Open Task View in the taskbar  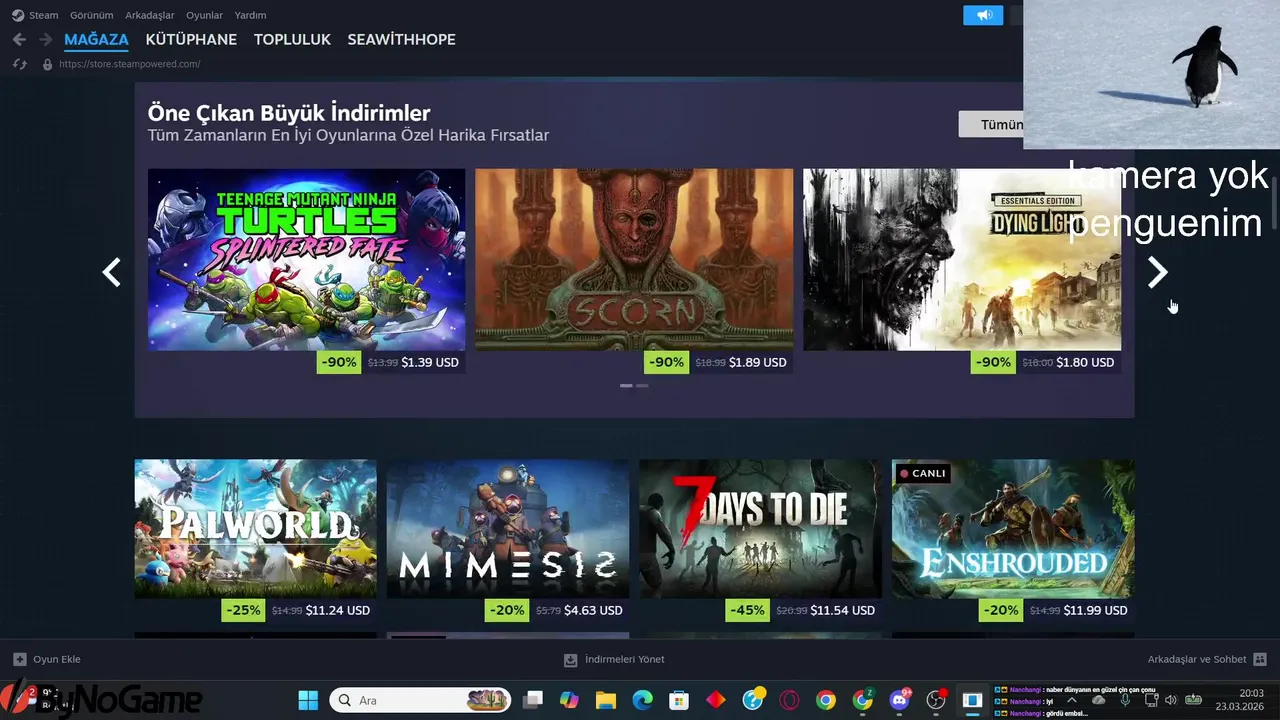(533, 700)
